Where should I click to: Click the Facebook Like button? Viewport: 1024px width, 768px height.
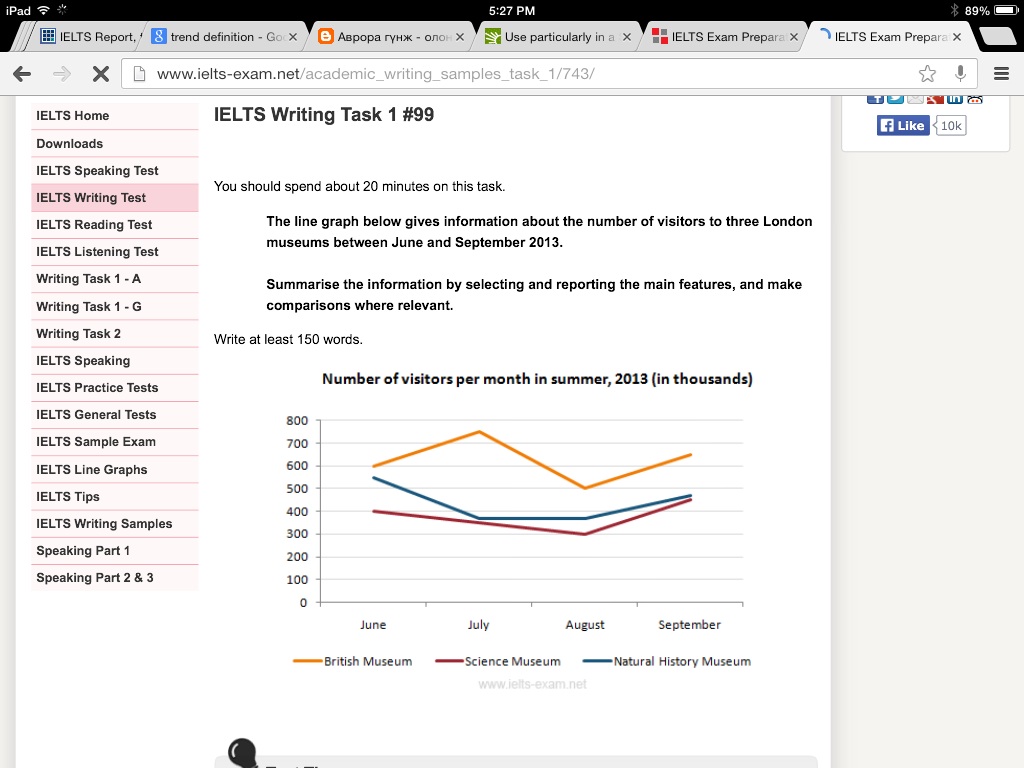point(903,125)
